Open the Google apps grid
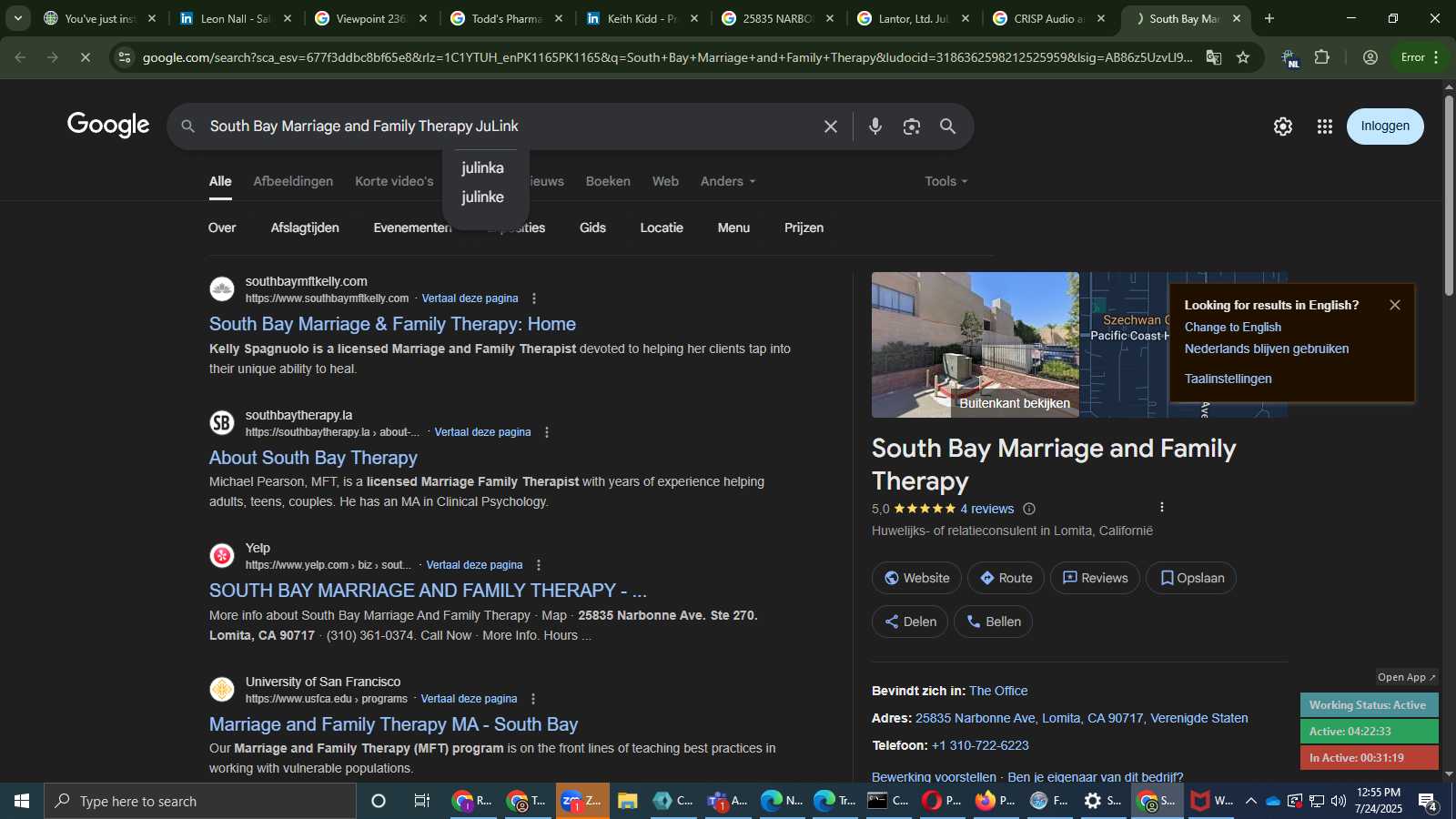This screenshot has height=819, width=1456. click(x=1325, y=126)
